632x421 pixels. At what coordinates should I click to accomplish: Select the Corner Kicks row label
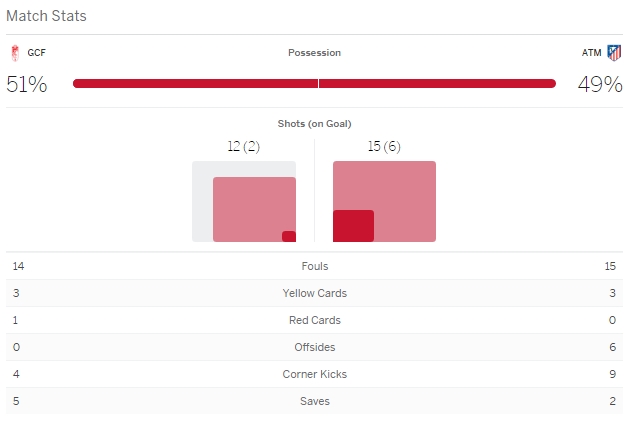pos(314,374)
